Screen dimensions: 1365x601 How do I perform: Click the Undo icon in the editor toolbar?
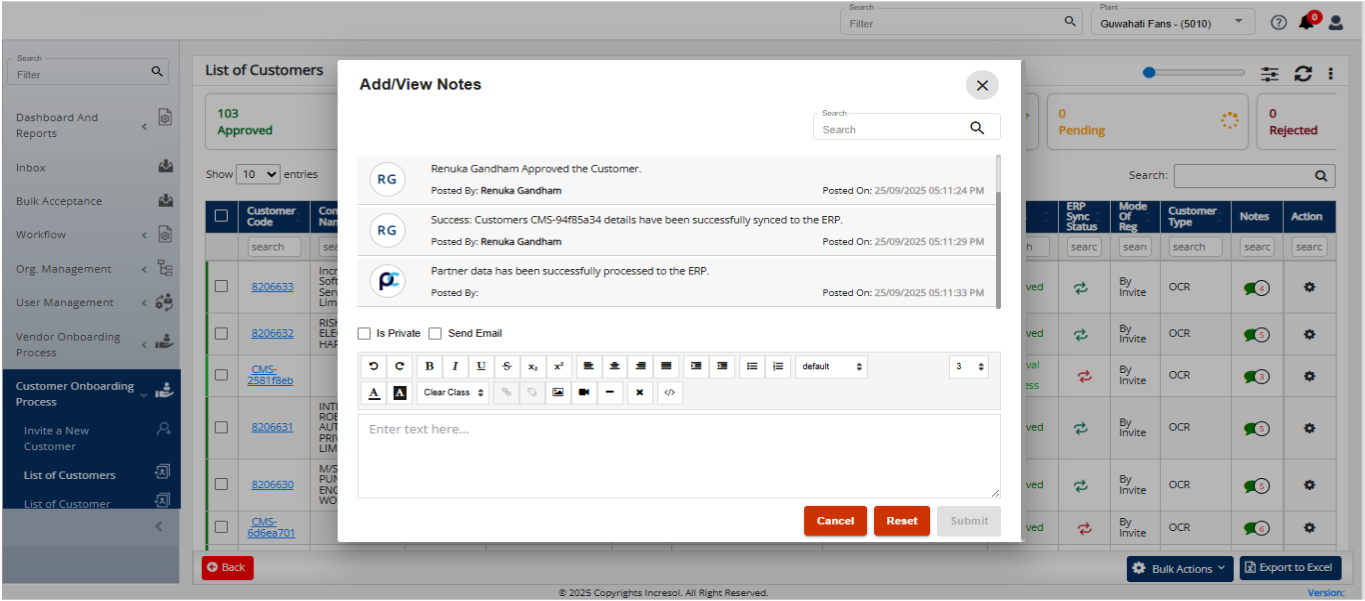click(x=374, y=367)
